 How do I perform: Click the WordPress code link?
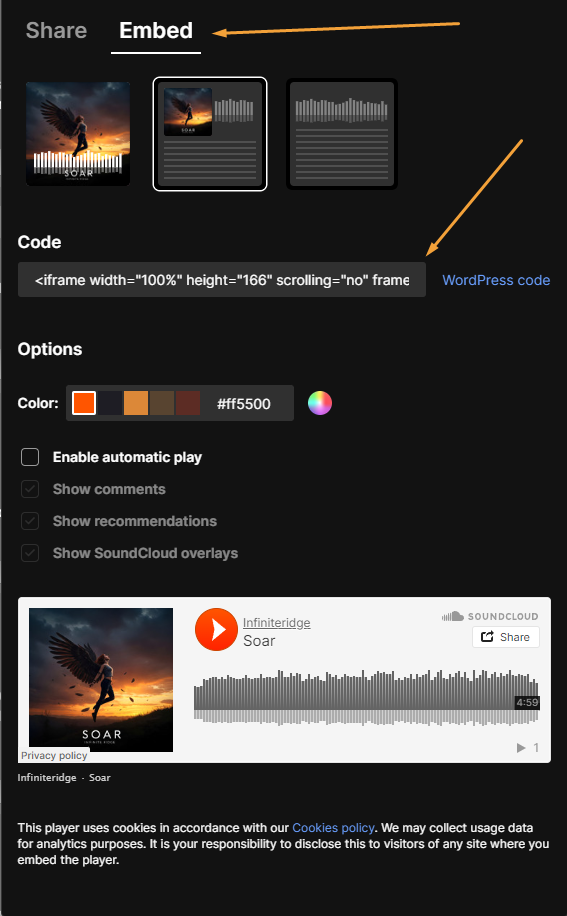(x=496, y=280)
